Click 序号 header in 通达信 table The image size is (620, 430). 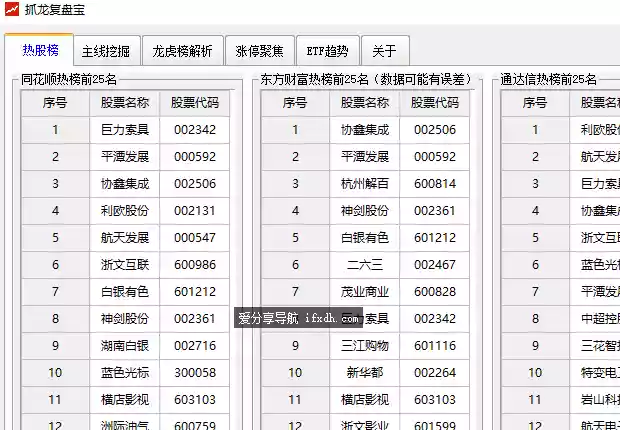pos(535,103)
